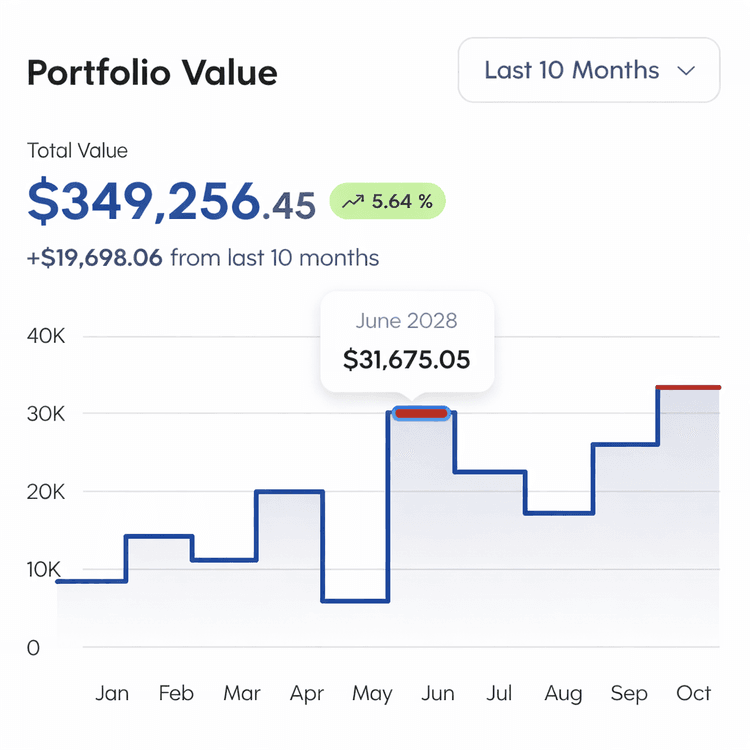Open the Last 10 Months dropdown
This screenshot has height=750, width=750.
588,70
